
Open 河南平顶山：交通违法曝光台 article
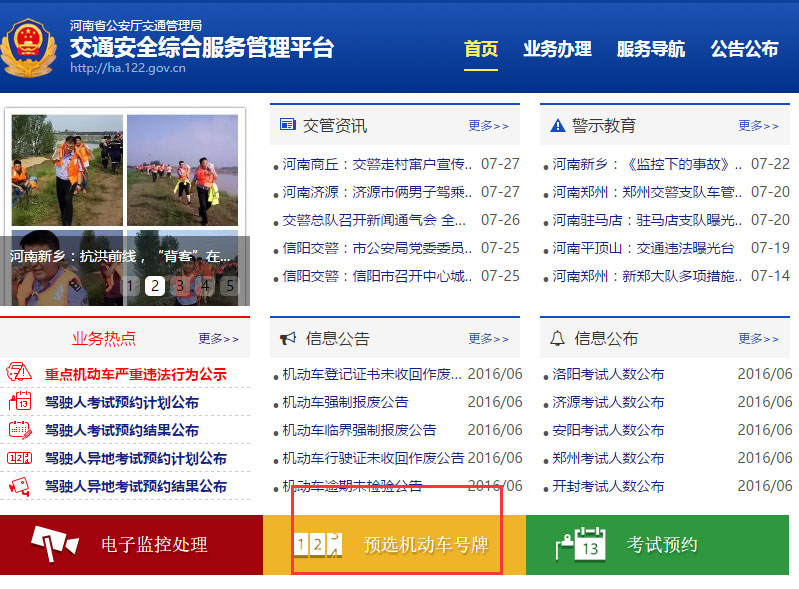click(x=643, y=248)
